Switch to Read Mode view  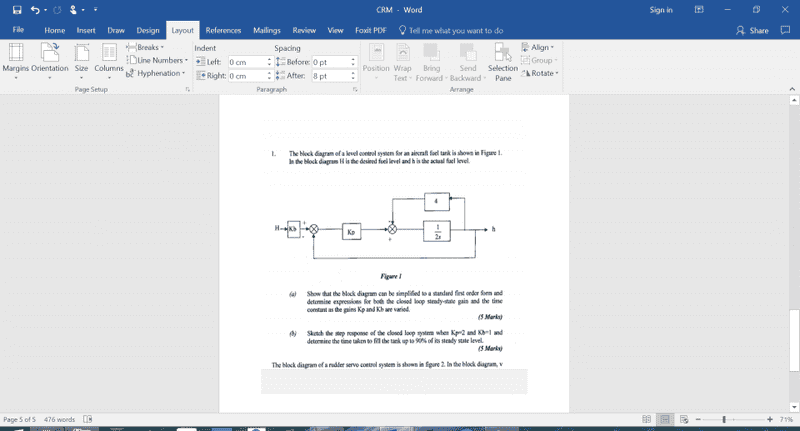pos(647,419)
